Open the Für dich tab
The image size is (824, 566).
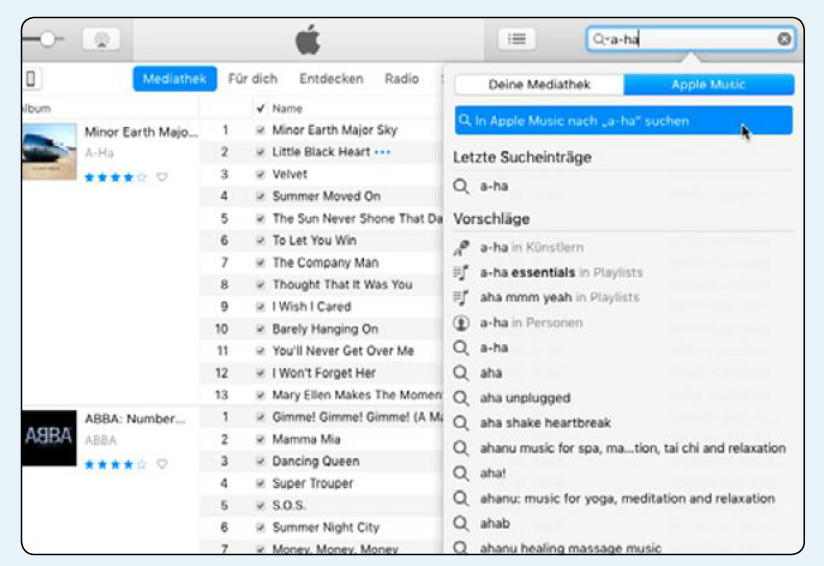click(x=253, y=79)
